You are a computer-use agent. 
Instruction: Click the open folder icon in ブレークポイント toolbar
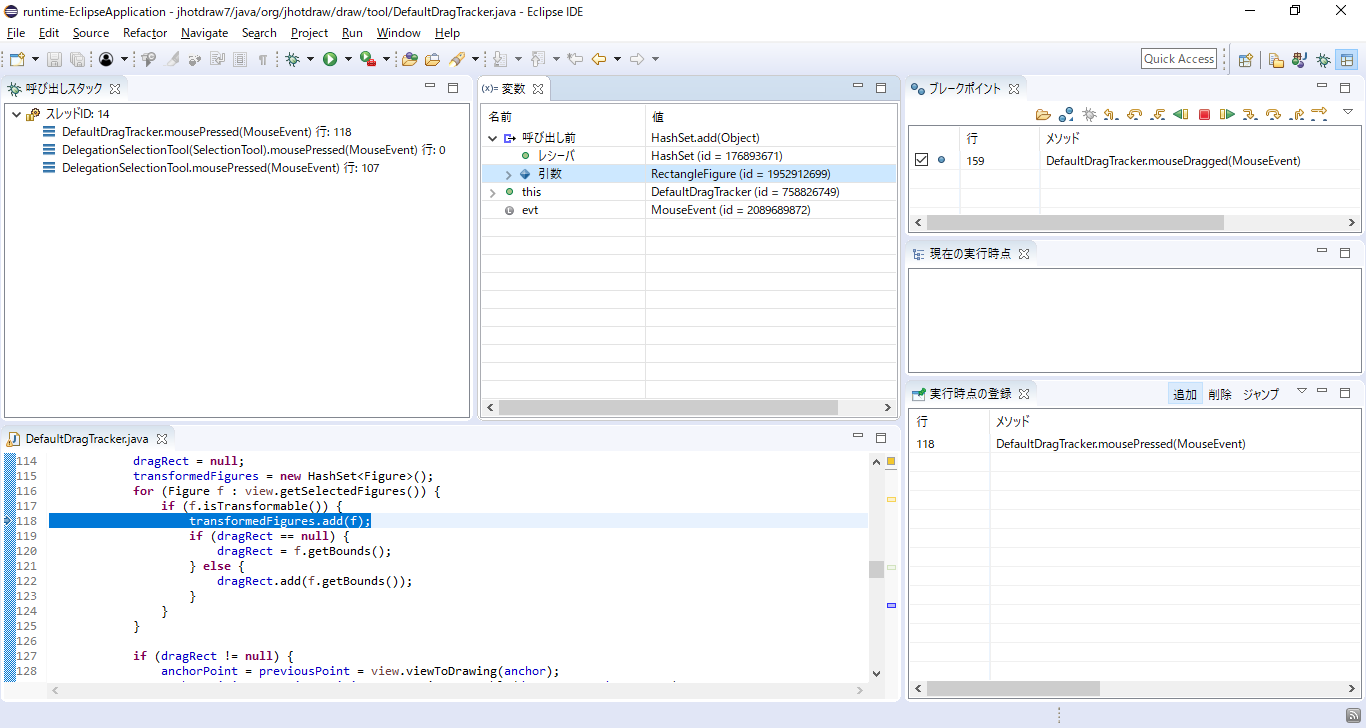click(1043, 114)
